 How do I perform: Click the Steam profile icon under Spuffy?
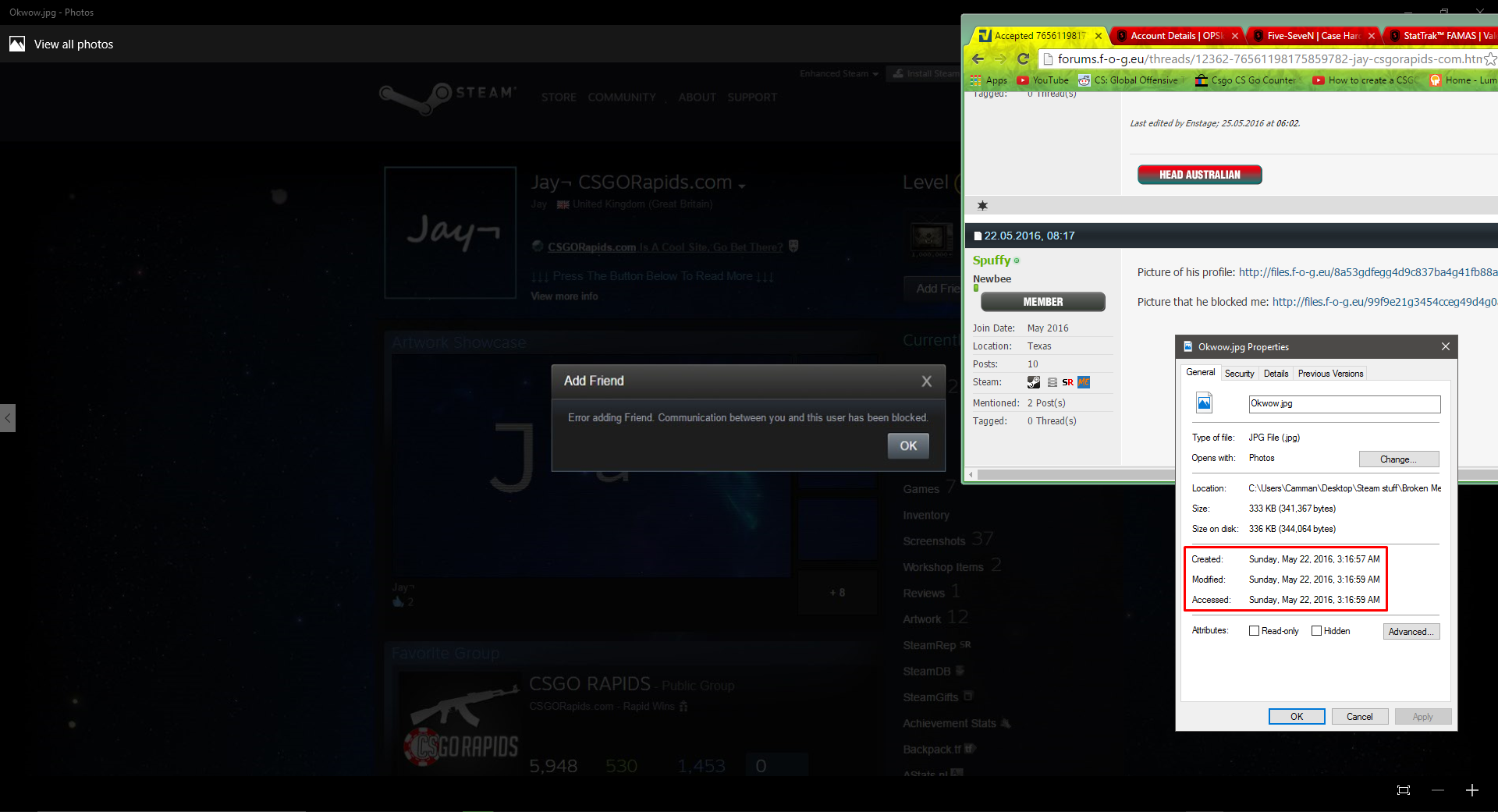[1033, 382]
